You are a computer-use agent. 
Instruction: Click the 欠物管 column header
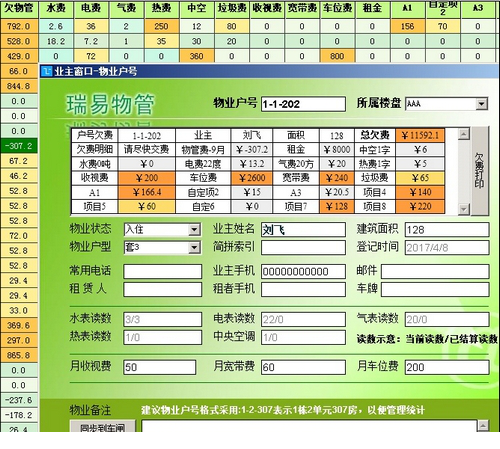19,9
